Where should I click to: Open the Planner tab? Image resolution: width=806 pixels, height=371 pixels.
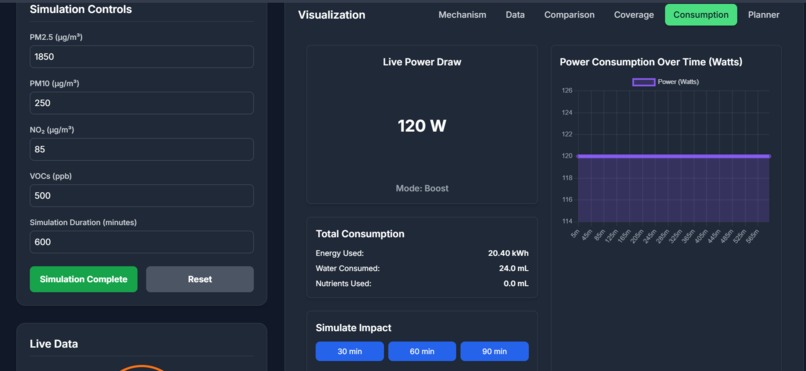763,15
